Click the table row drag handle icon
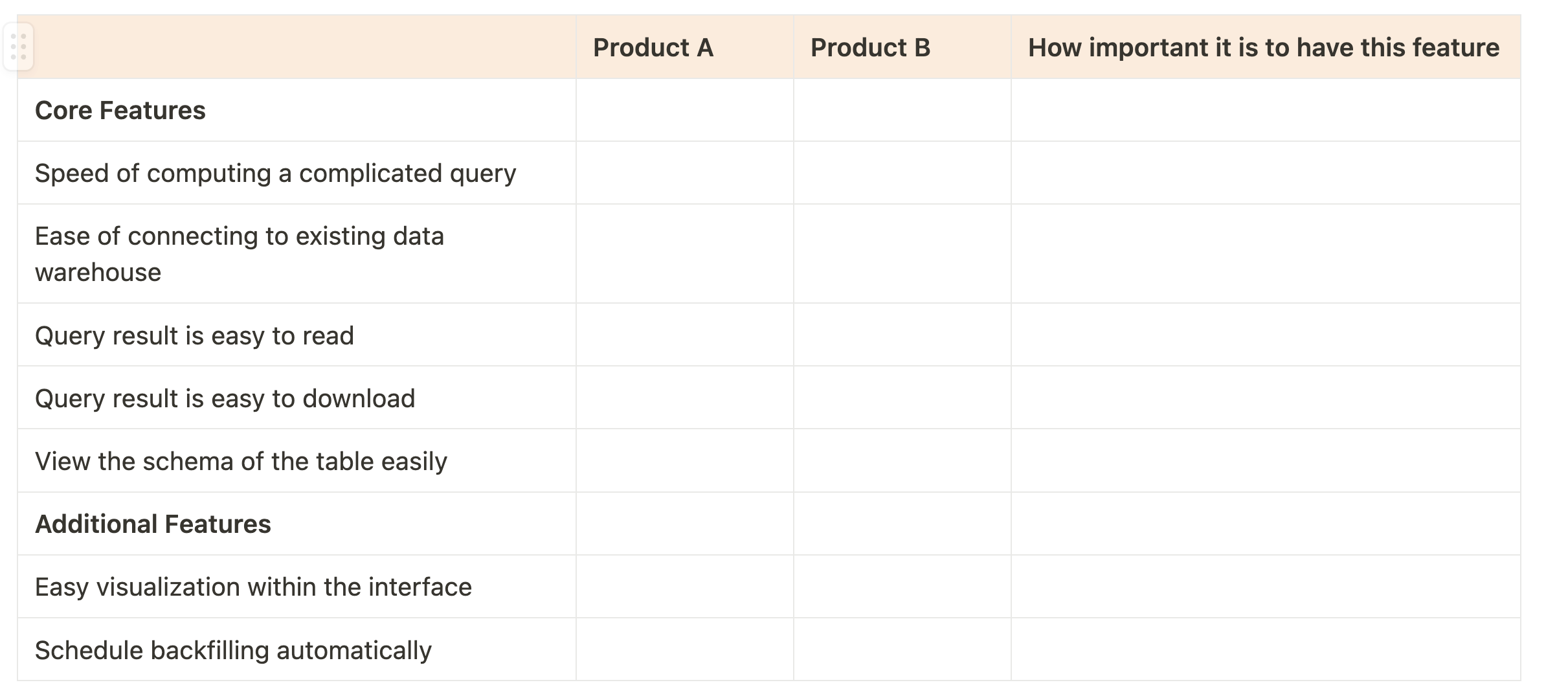The width and height of the screenshot is (1568, 698). tap(18, 47)
